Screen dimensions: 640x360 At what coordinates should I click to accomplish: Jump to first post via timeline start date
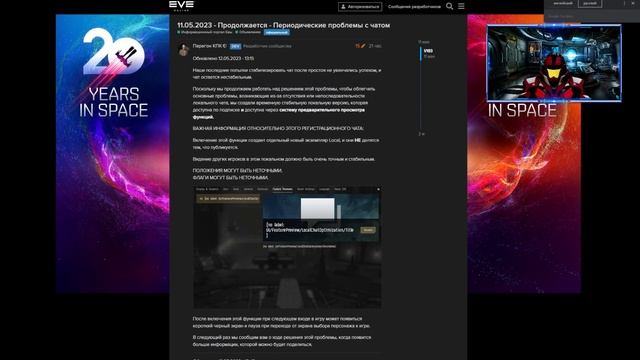click(x=423, y=42)
